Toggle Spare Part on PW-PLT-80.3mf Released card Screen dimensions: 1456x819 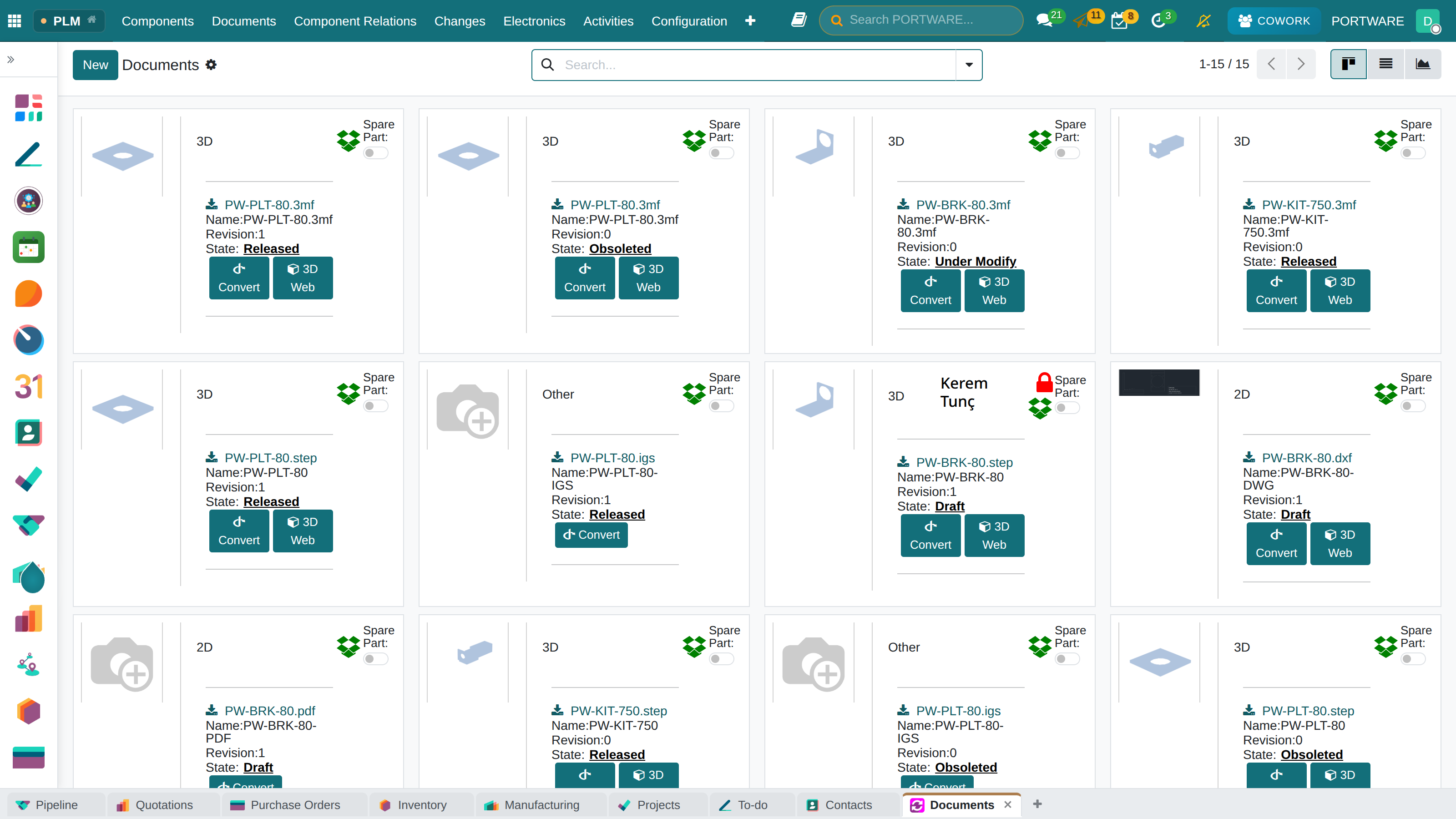point(375,152)
